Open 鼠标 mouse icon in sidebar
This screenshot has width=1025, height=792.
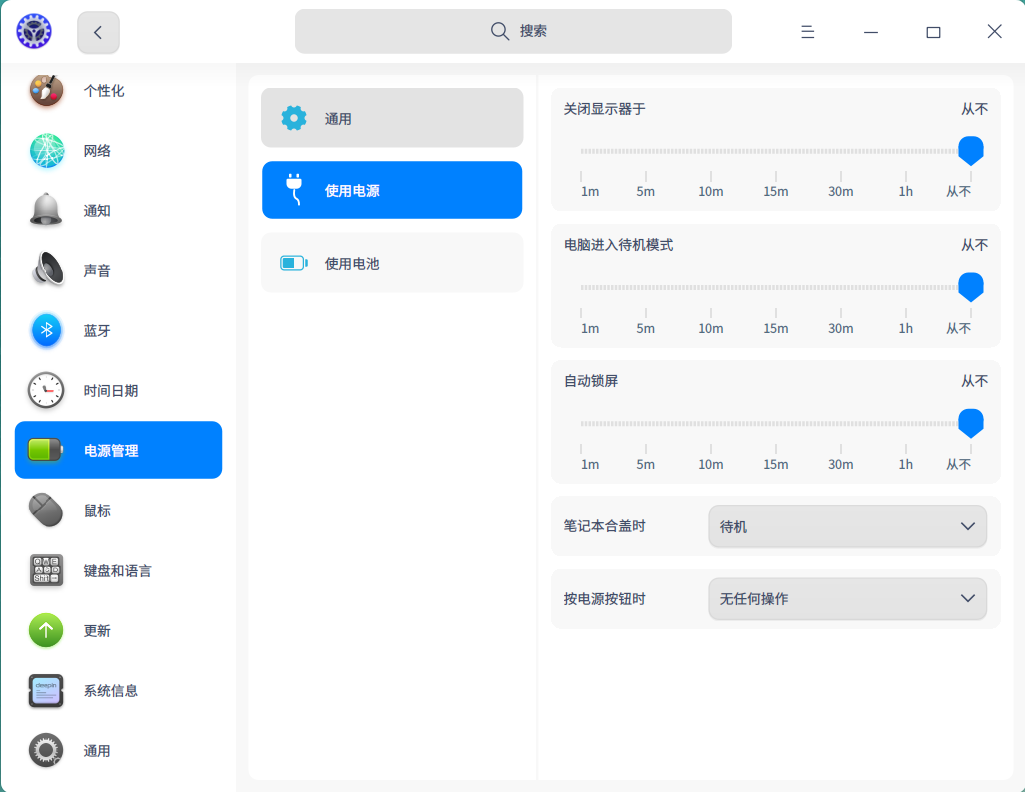pos(46,510)
